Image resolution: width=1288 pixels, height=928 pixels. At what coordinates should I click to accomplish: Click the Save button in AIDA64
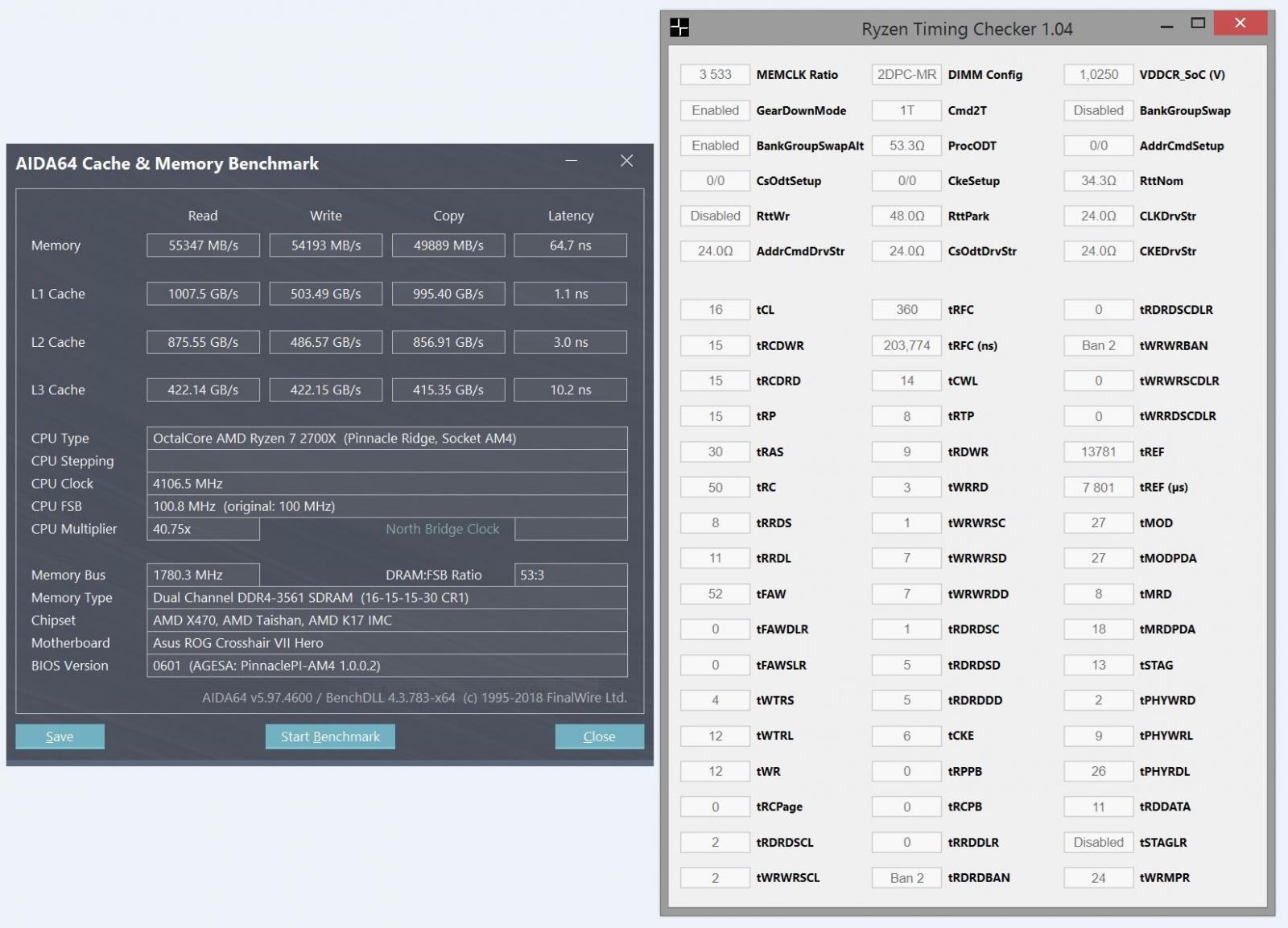point(60,736)
